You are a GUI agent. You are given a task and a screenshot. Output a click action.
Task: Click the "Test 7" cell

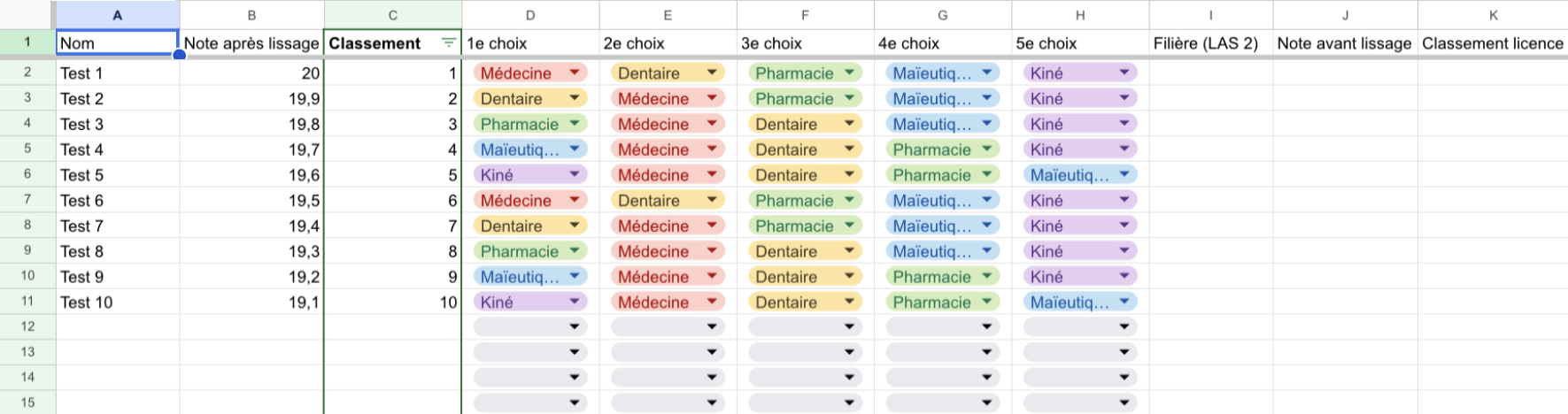tap(117, 226)
